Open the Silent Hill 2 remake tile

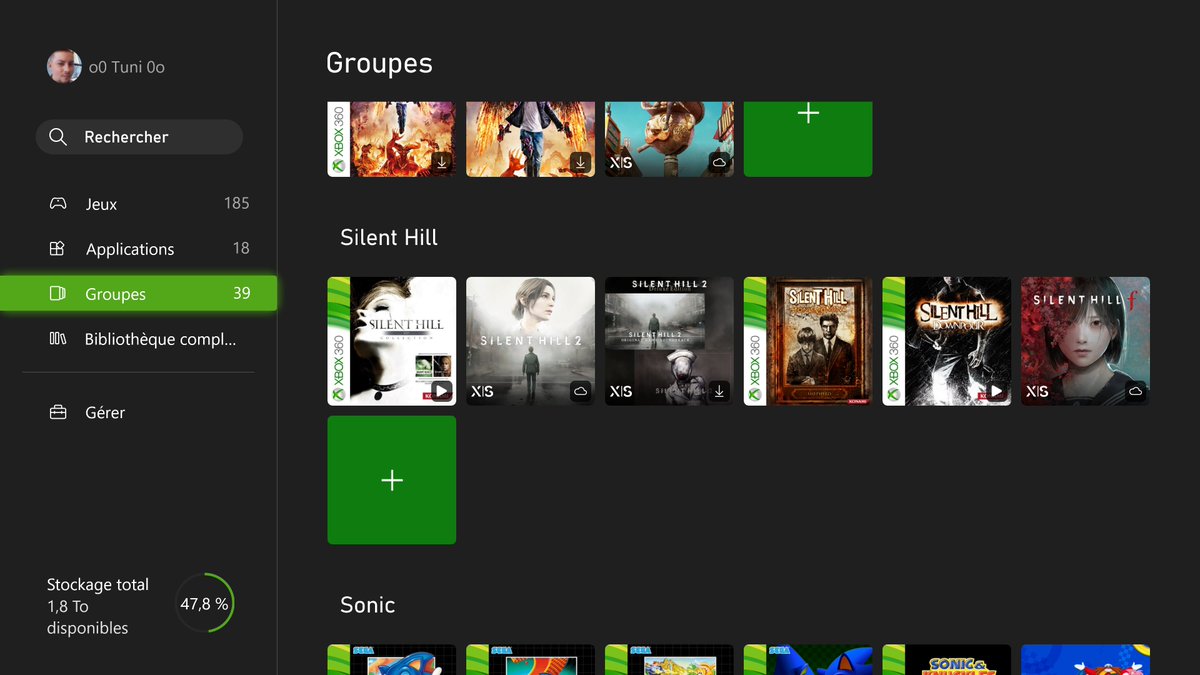tap(530, 341)
